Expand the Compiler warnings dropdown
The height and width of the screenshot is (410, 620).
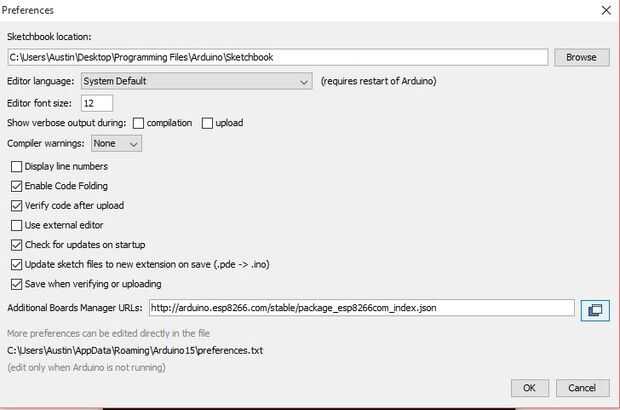[x=116, y=144]
